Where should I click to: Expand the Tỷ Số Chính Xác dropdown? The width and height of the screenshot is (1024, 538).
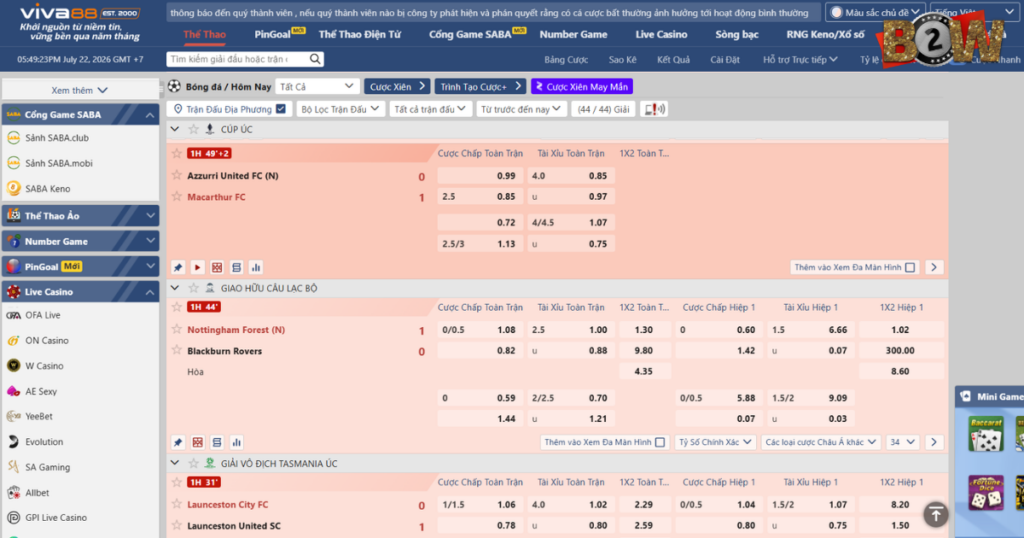pyautogui.click(x=714, y=442)
